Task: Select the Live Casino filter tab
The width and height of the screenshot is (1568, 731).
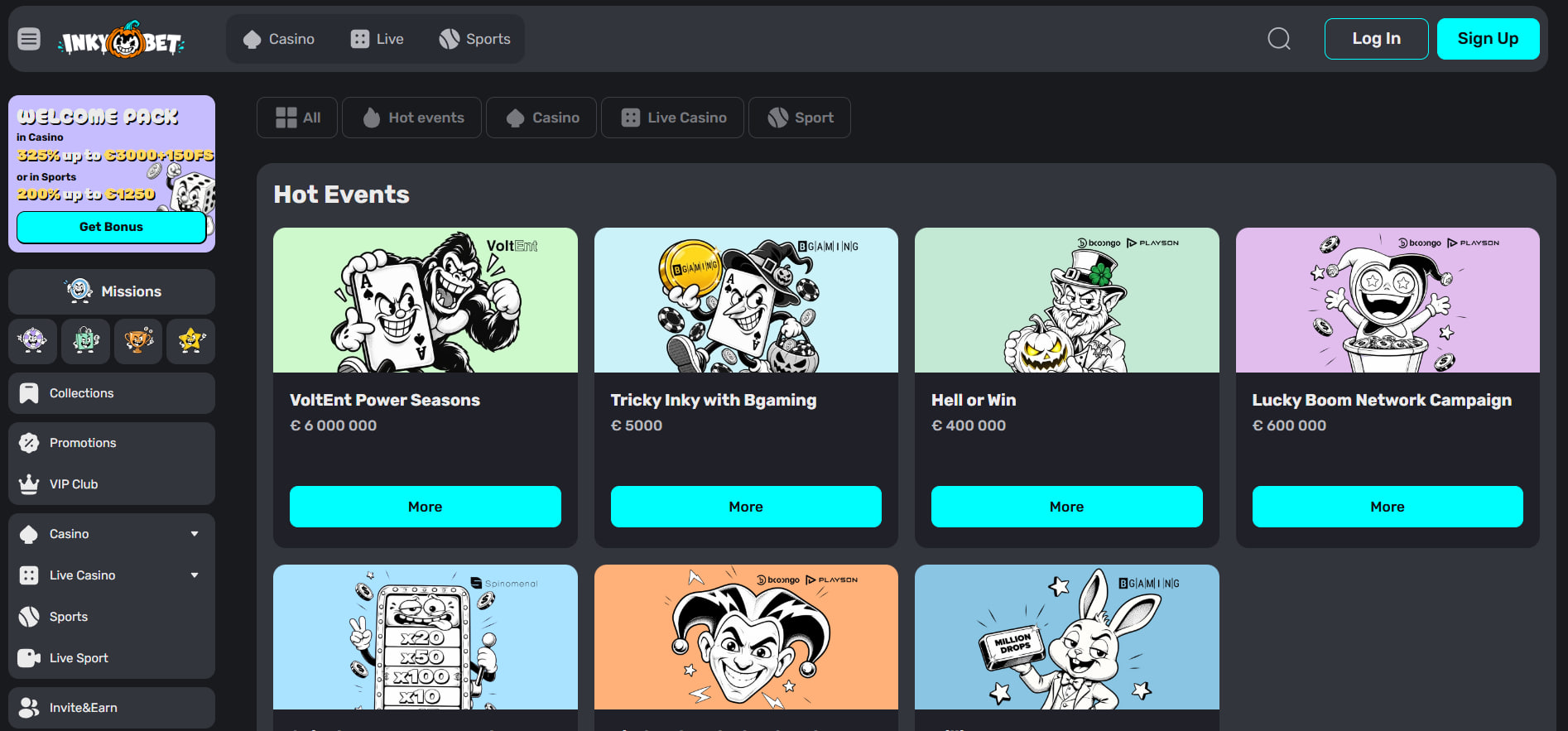Action: 673,118
